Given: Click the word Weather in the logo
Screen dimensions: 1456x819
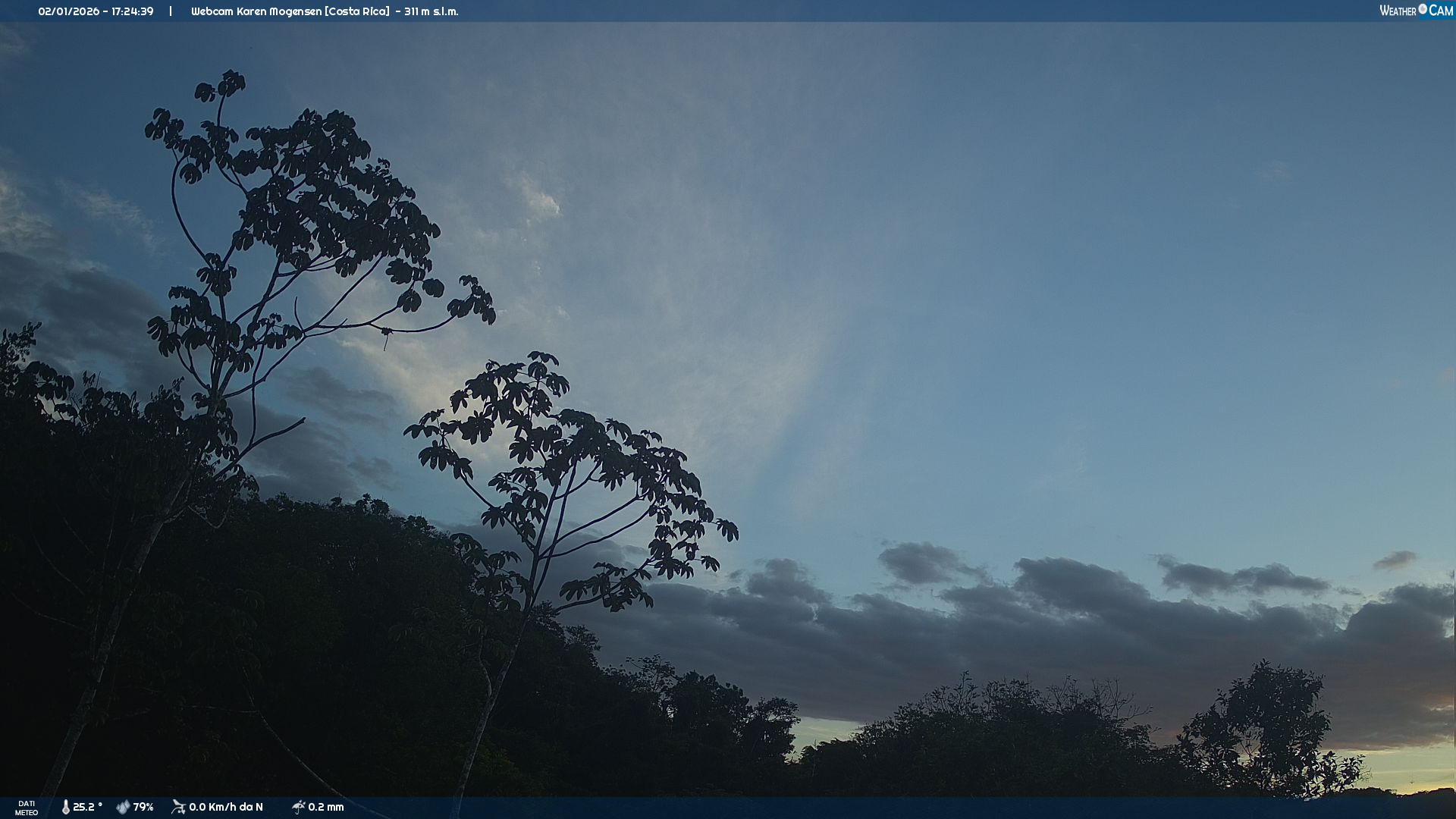Looking at the screenshot, I should [1398, 11].
